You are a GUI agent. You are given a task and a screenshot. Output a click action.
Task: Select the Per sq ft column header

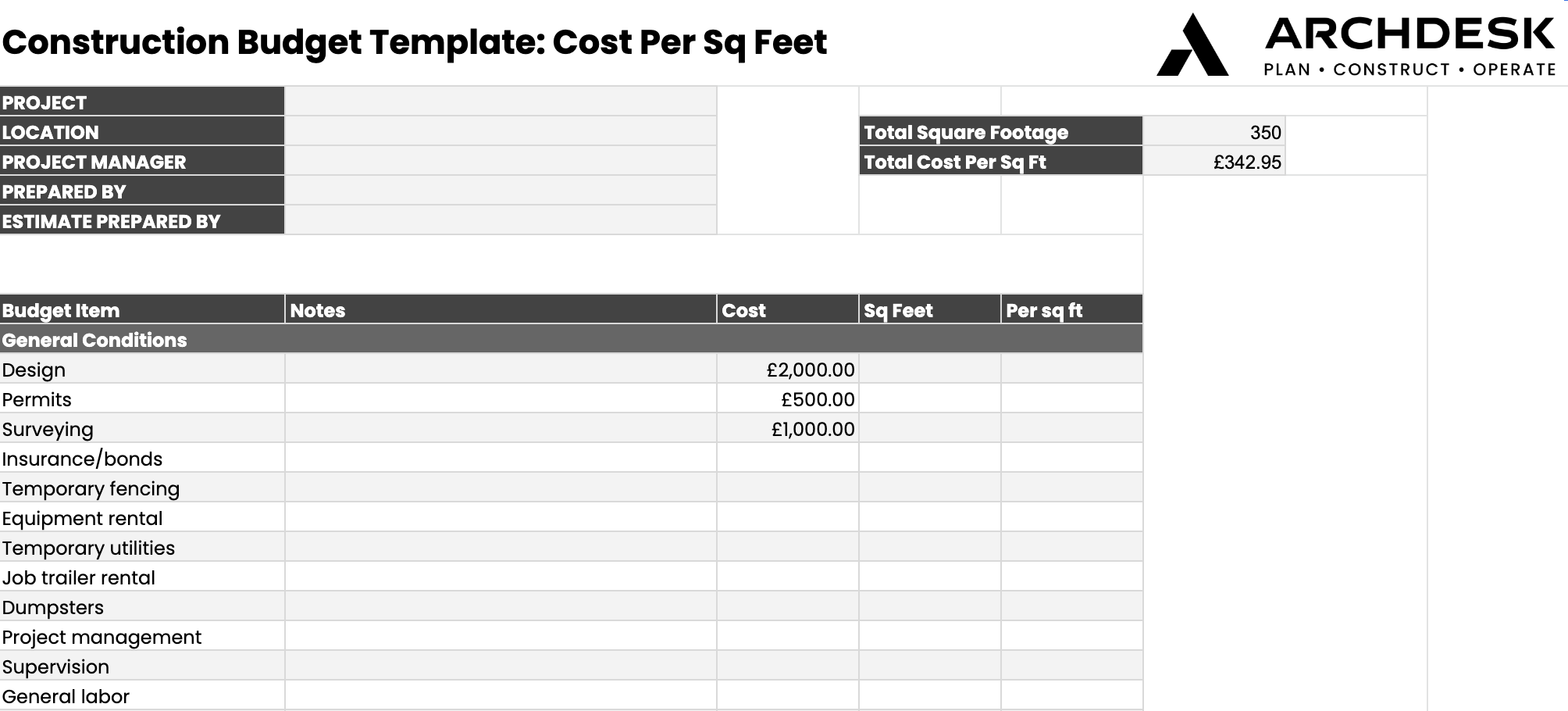[1071, 310]
